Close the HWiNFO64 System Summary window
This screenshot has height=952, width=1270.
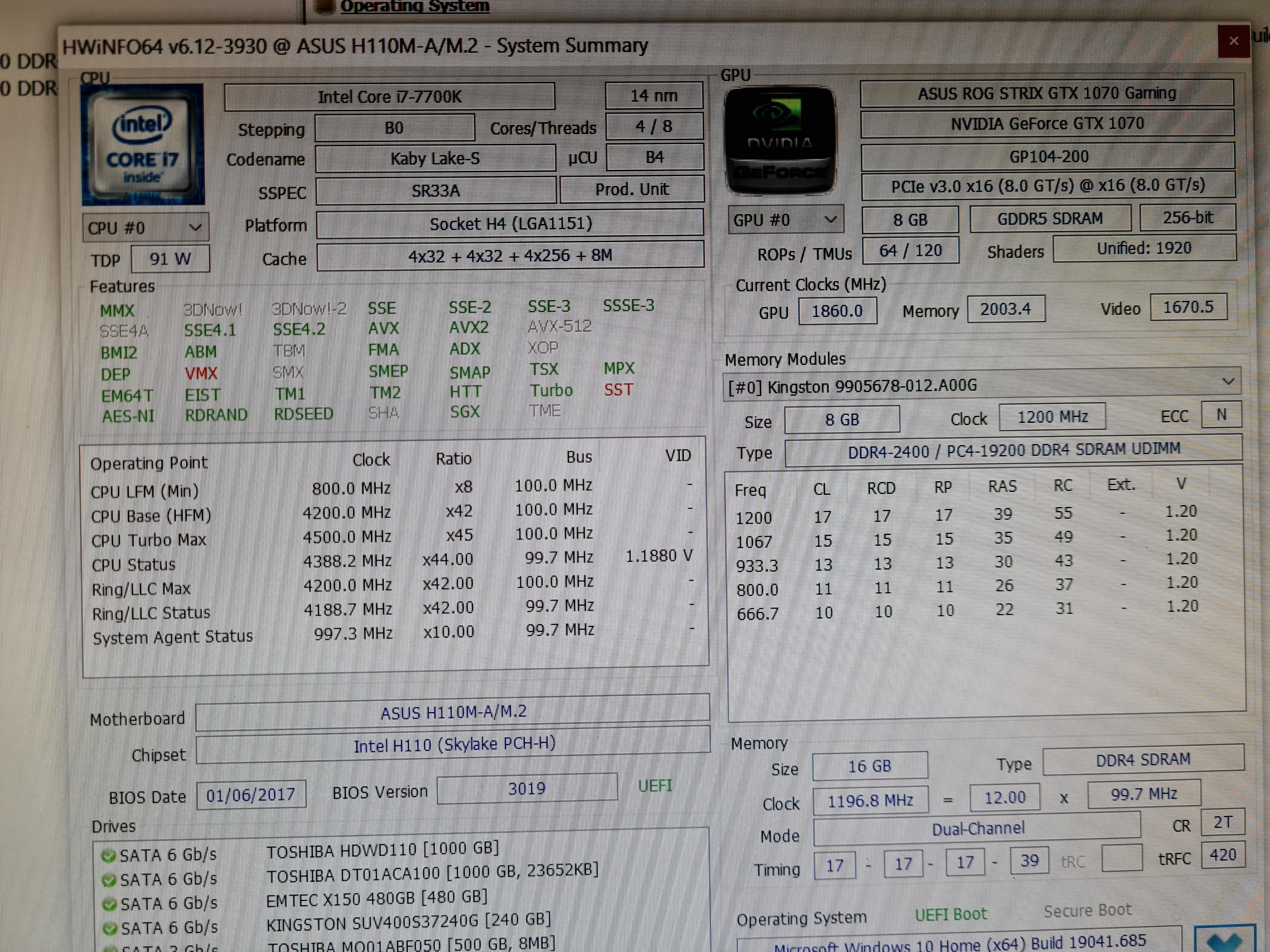point(1233,41)
